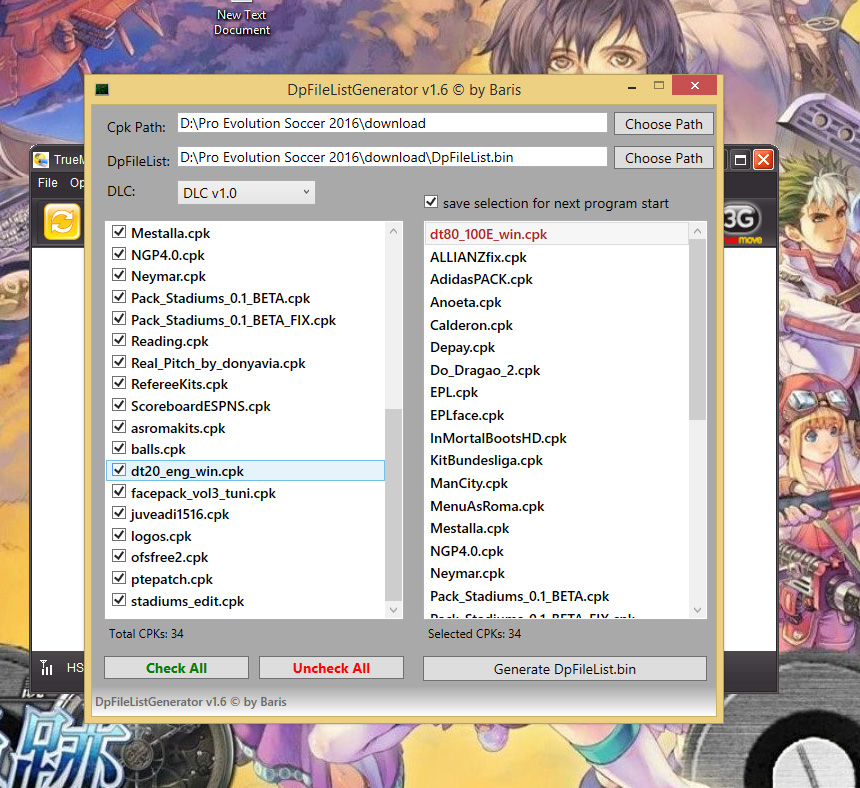Click left list scroll up arrow
860x788 pixels.
click(393, 231)
